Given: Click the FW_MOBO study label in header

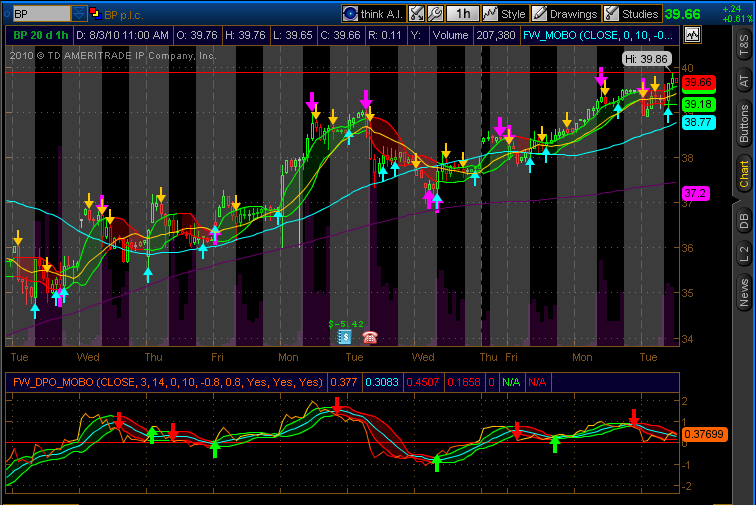Looking at the screenshot, I should [x=598, y=35].
